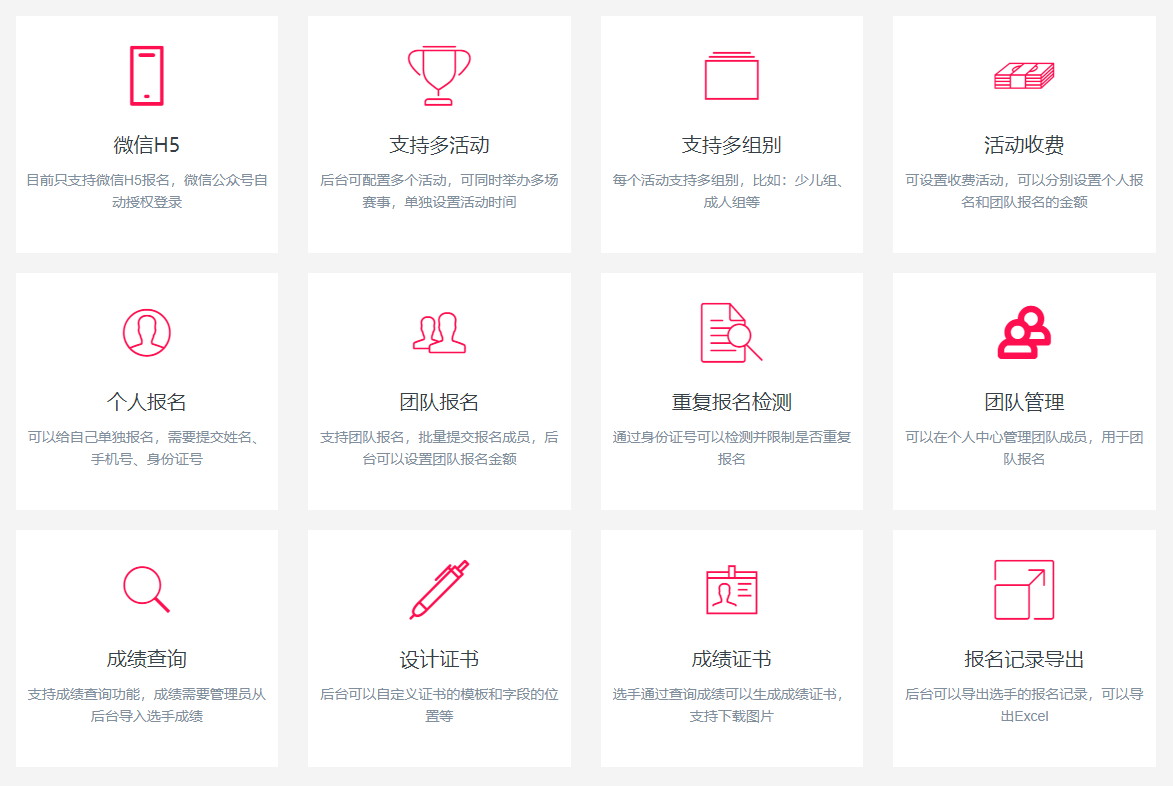The width and height of the screenshot is (1173, 786).
Task: Click the group icon above 团队报名
Action: click(439, 331)
